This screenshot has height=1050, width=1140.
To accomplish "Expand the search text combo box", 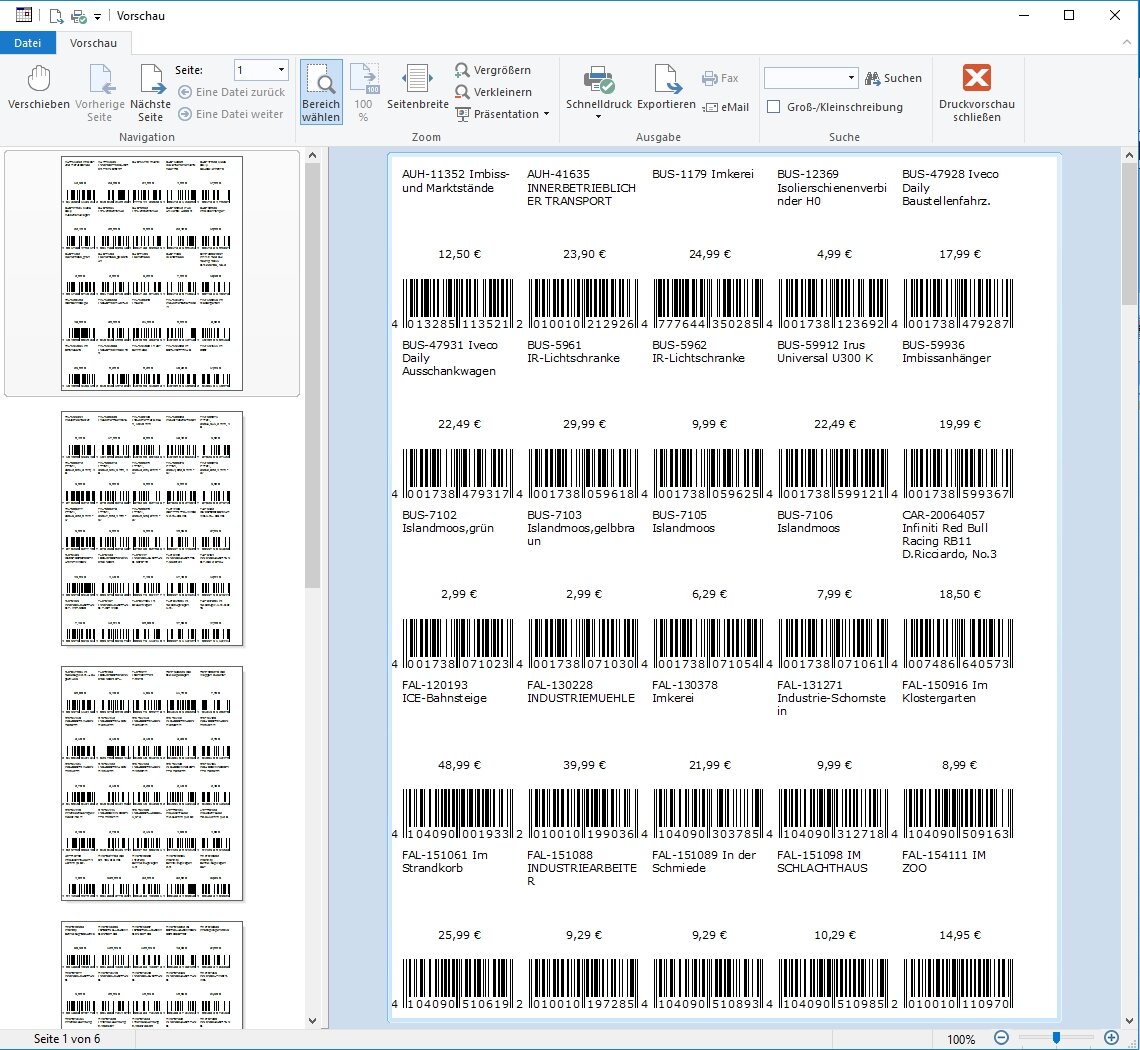I will [x=851, y=78].
